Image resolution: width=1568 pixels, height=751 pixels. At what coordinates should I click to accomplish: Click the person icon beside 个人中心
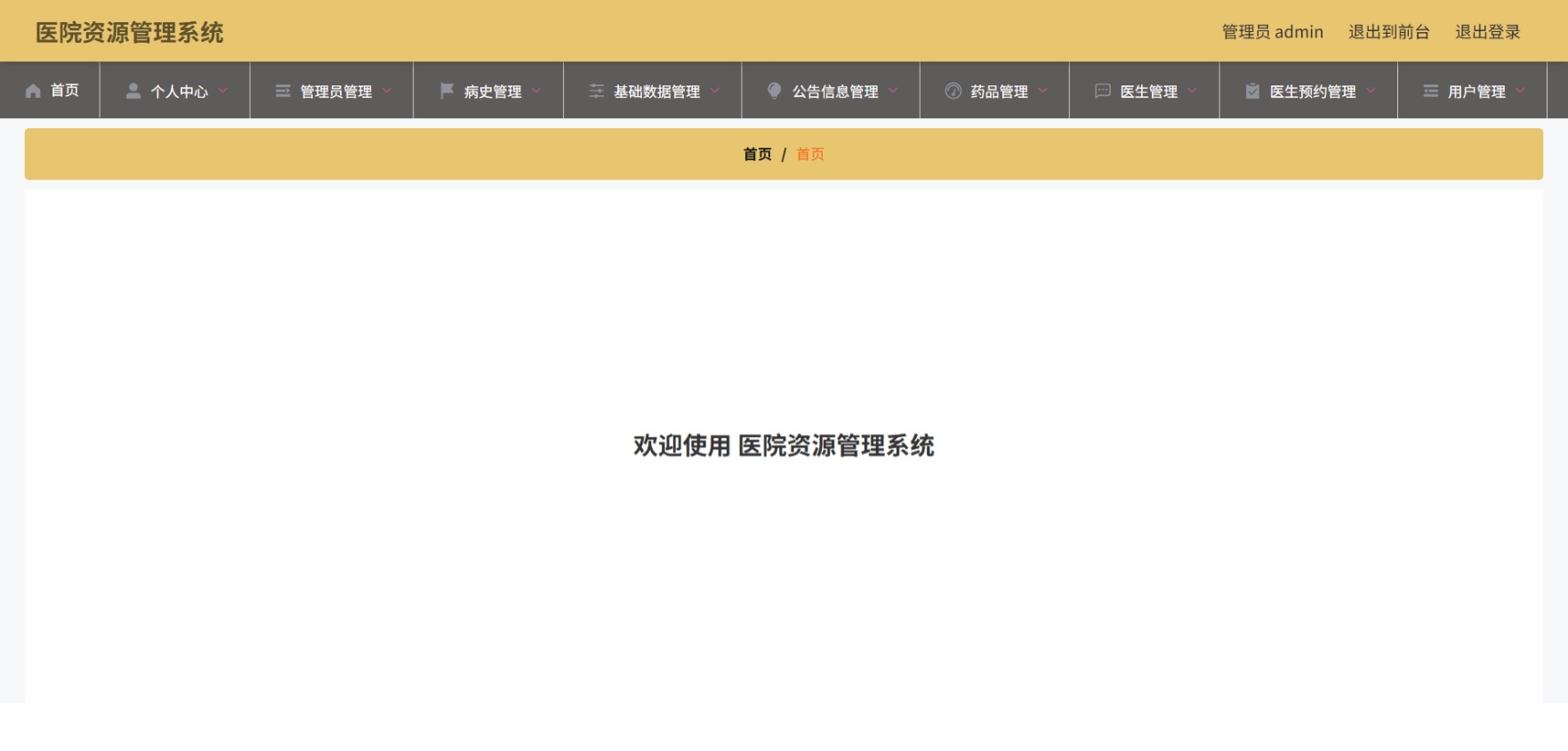point(133,91)
